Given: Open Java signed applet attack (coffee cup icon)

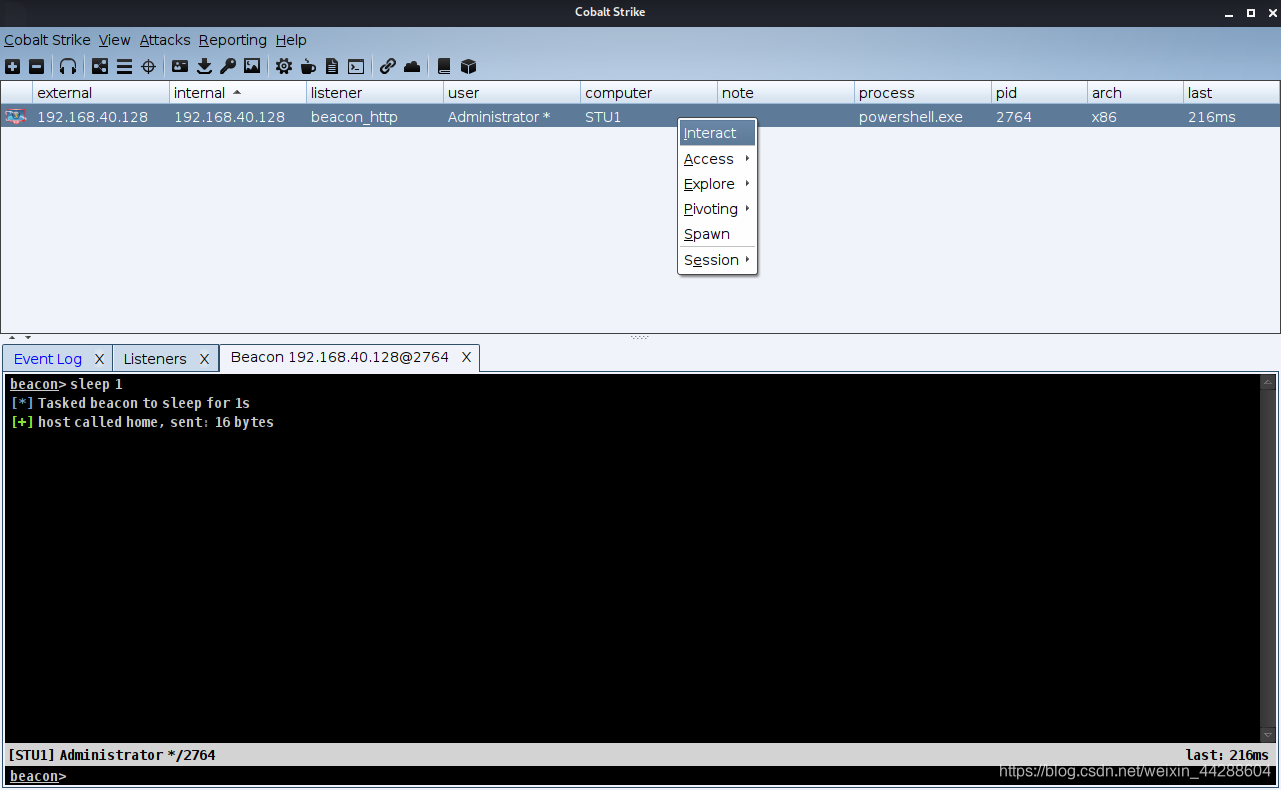Looking at the screenshot, I should pos(308,67).
